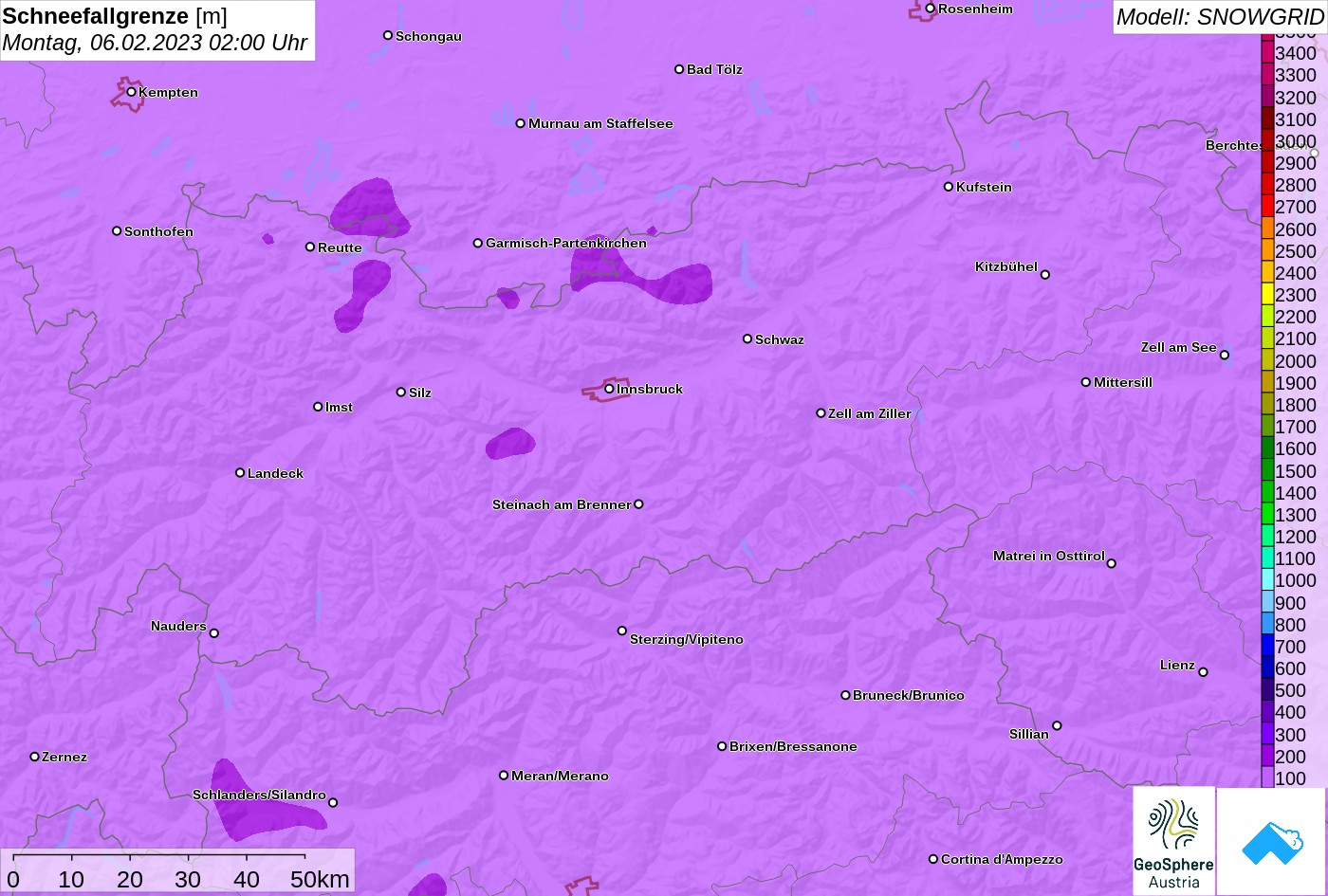Viewport: 1328px width, 896px height.
Task: Click the Zell am See marker
Action: coord(1225,356)
